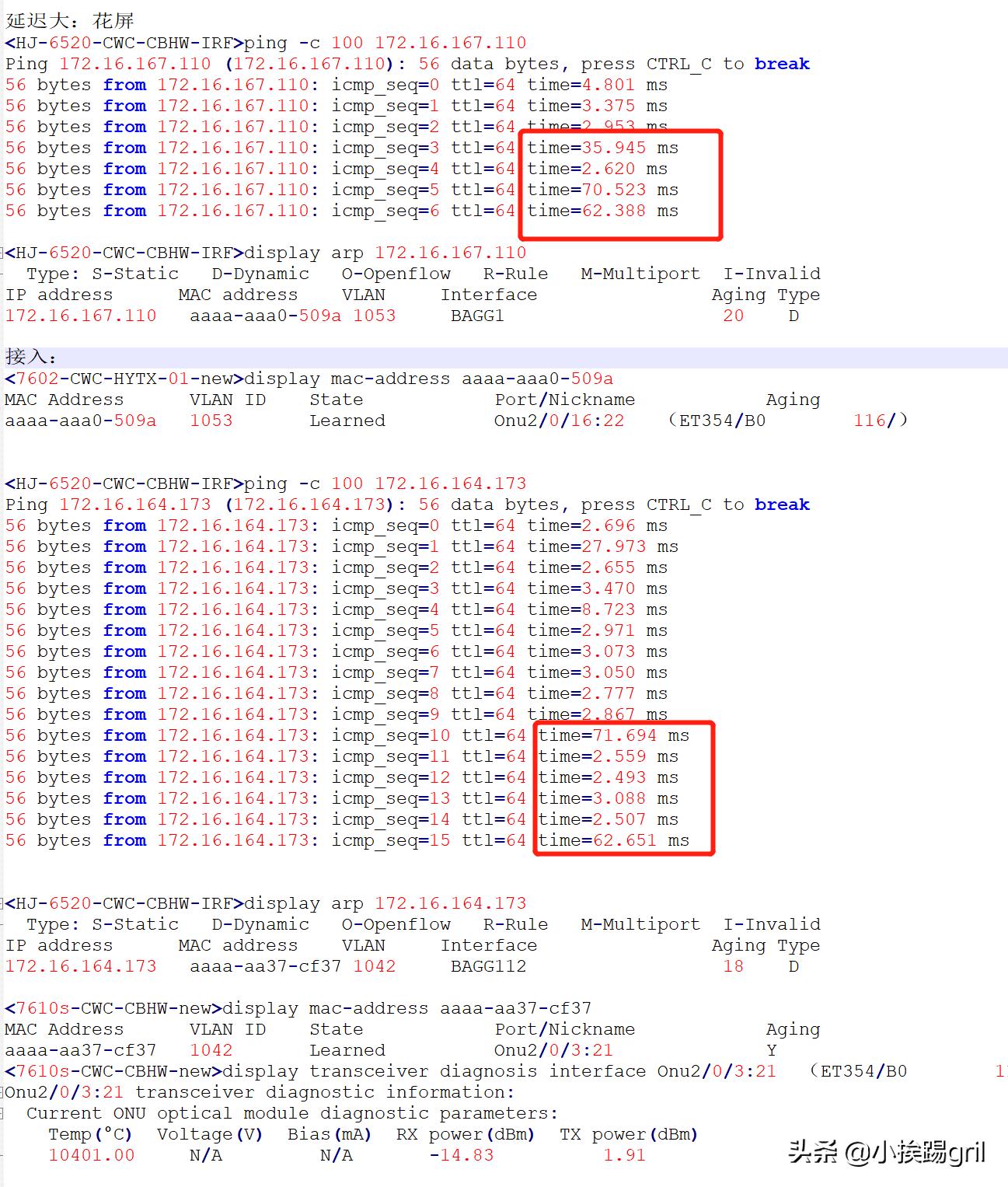Select the "display mac-address aaaa-aaa0-509a" command
Screen dimensions: 1008x1187
428,379
